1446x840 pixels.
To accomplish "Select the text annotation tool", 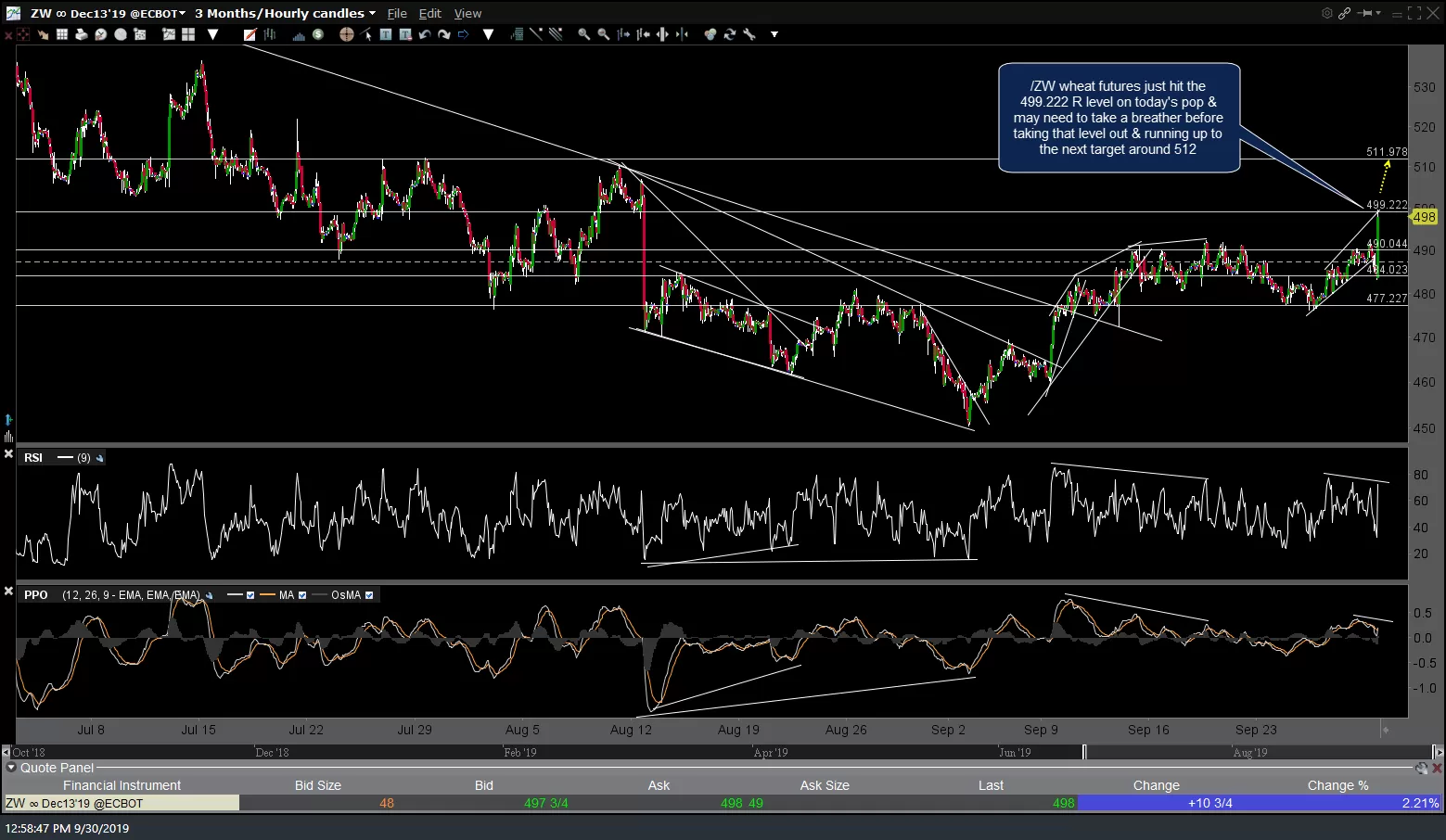I will (385, 34).
